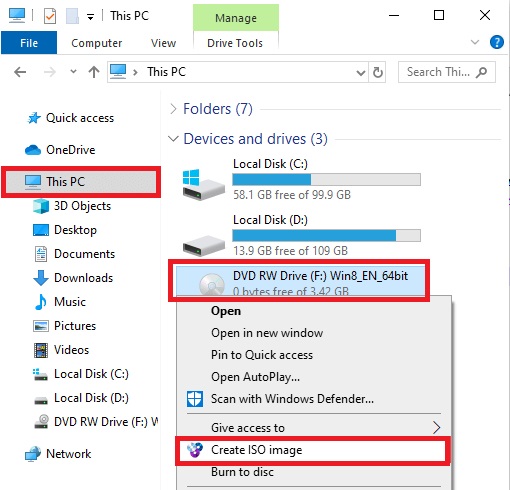Select the DVD RW Drive (F:) disc icon
This screenshot has height=490, width=510.
[212, 285]
